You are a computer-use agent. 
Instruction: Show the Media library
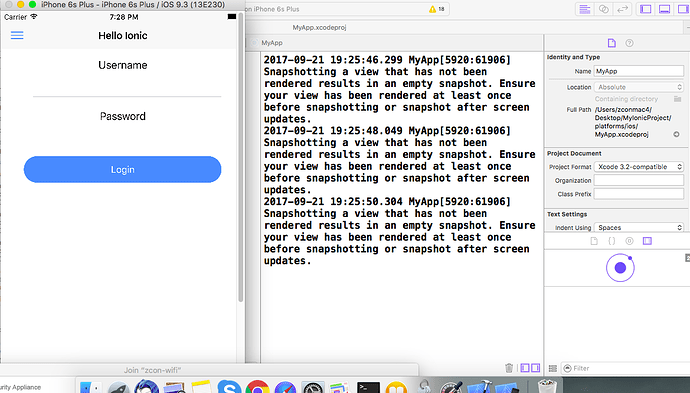pyautogui.click(x=647, y=241)
